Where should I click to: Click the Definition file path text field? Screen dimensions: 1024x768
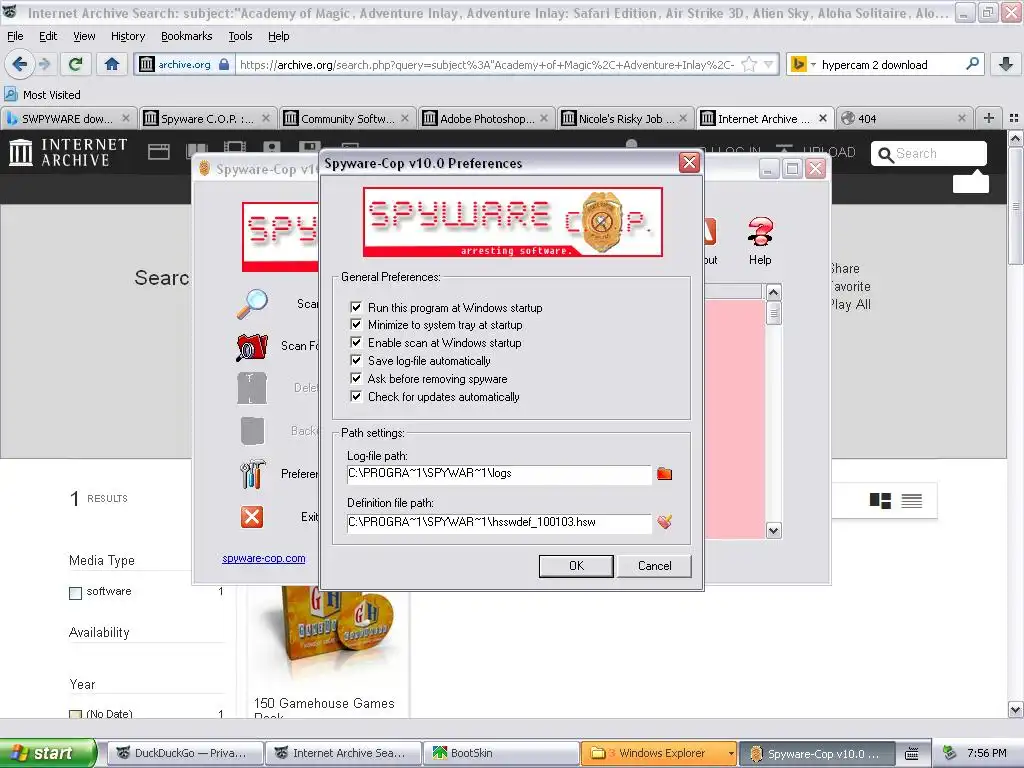pyautogui.click(x=499, y=522)
